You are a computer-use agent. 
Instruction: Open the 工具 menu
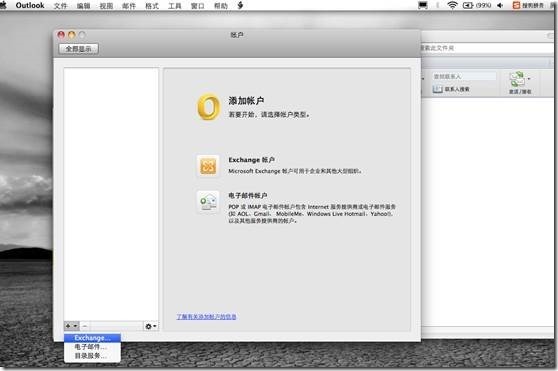click(x=175, y=6)
